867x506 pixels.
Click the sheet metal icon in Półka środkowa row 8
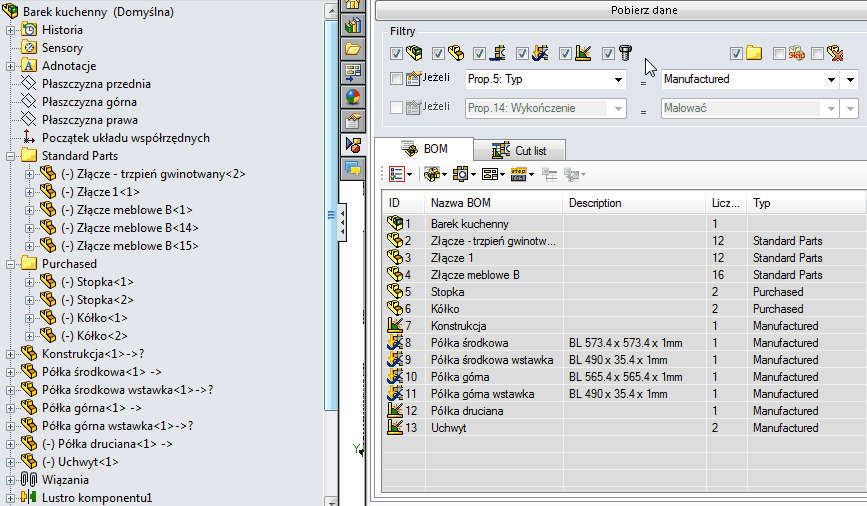pos(395,342)
